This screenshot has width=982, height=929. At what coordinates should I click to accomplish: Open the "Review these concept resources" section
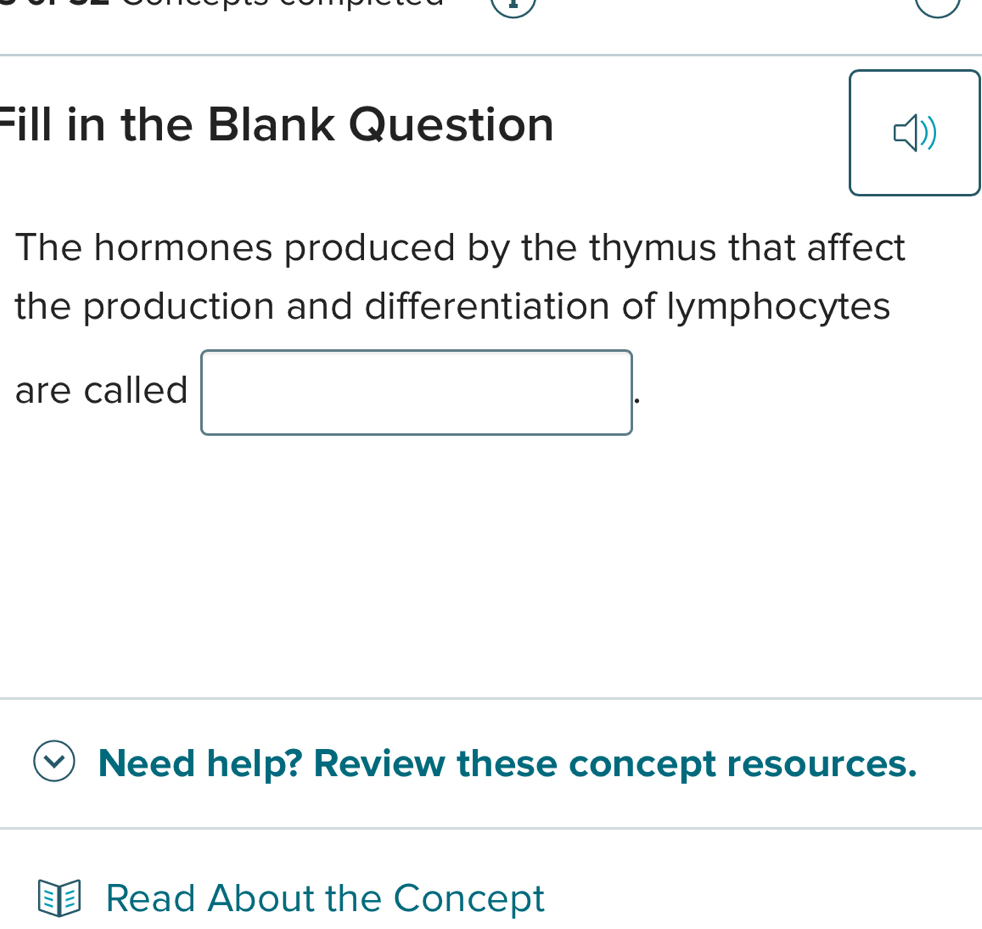click(614, 763)
